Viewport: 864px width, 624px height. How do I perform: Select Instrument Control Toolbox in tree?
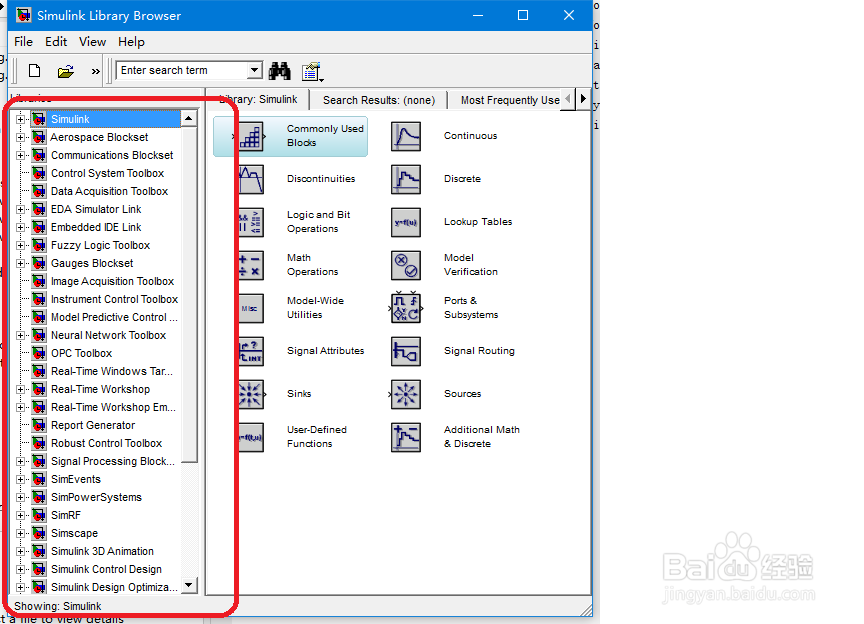tap(114, 299)
